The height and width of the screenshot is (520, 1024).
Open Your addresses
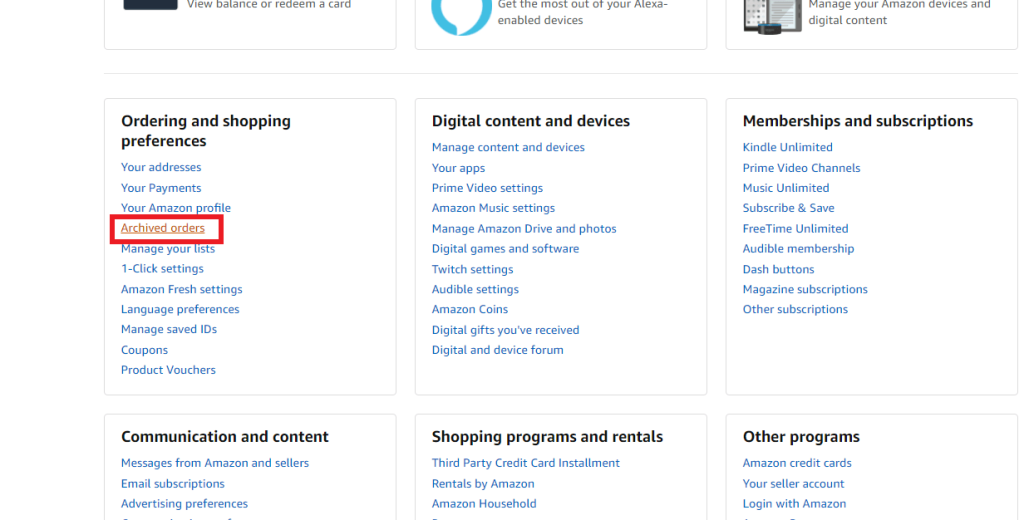[161, 168]
